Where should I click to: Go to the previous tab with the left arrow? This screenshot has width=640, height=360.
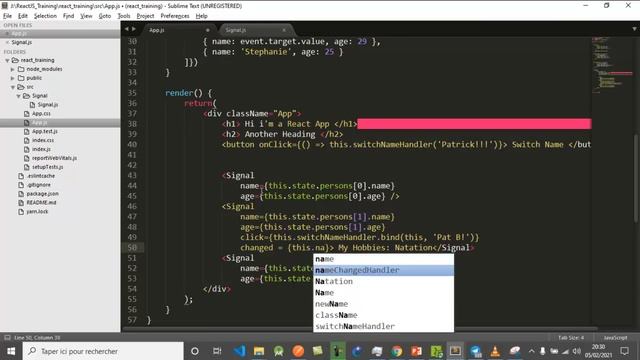(127, 29)
